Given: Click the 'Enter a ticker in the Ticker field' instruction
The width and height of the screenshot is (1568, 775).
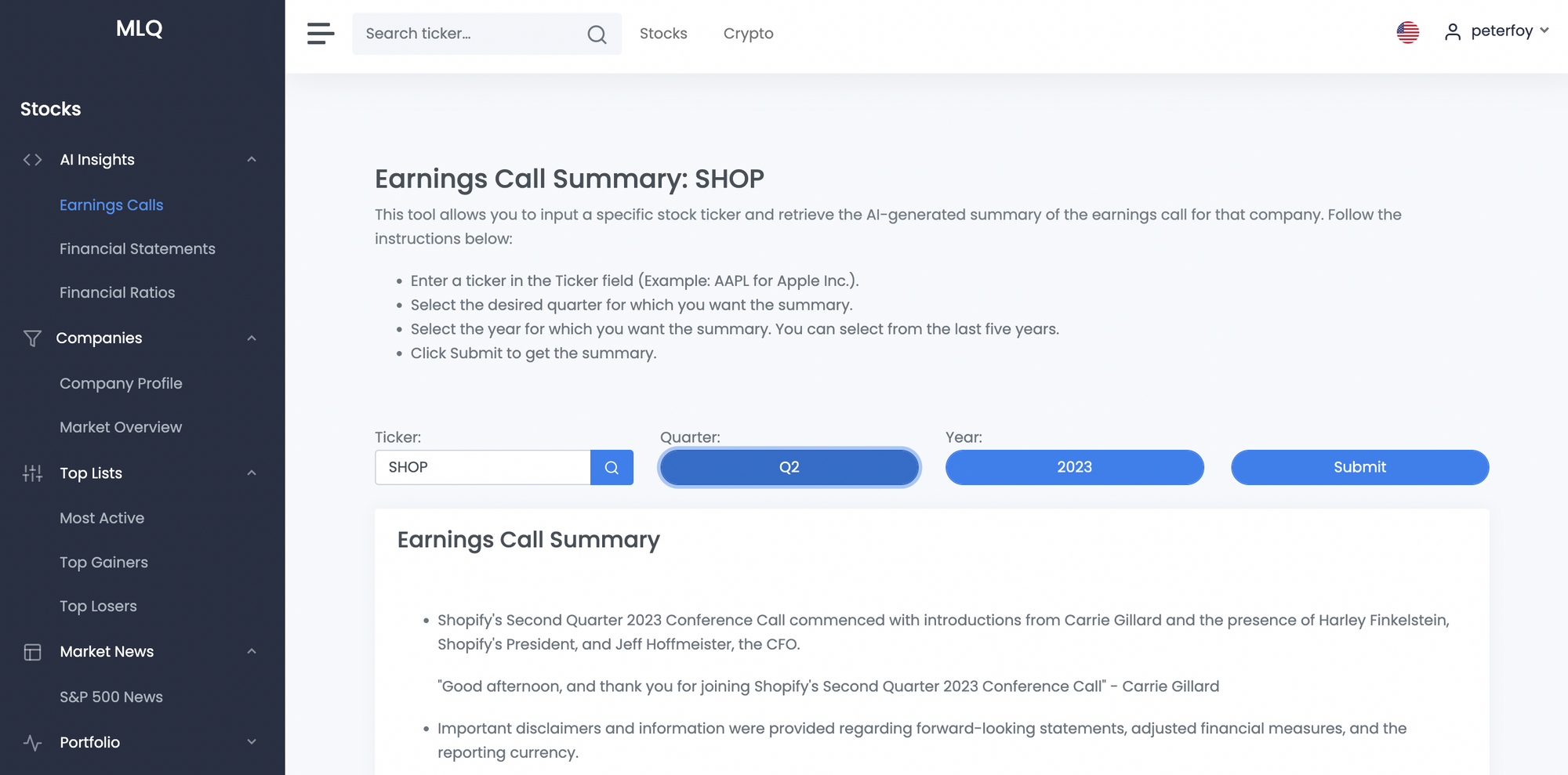Looking at the screenshot, I should (x=635, y=281).
